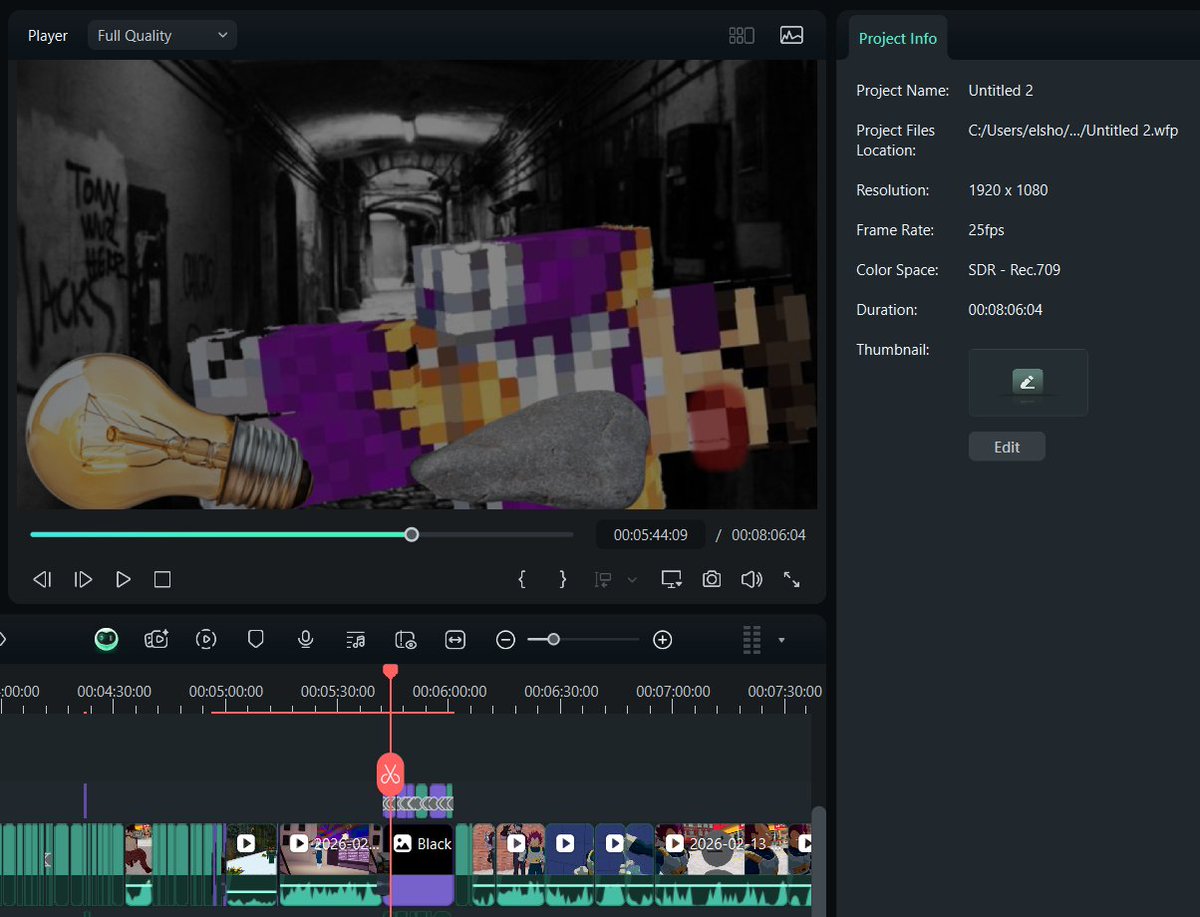Viewport: 1200px width, 917px height.
Task: Open the Full Quality playback dropdown
Action: (x=162, y=35)
